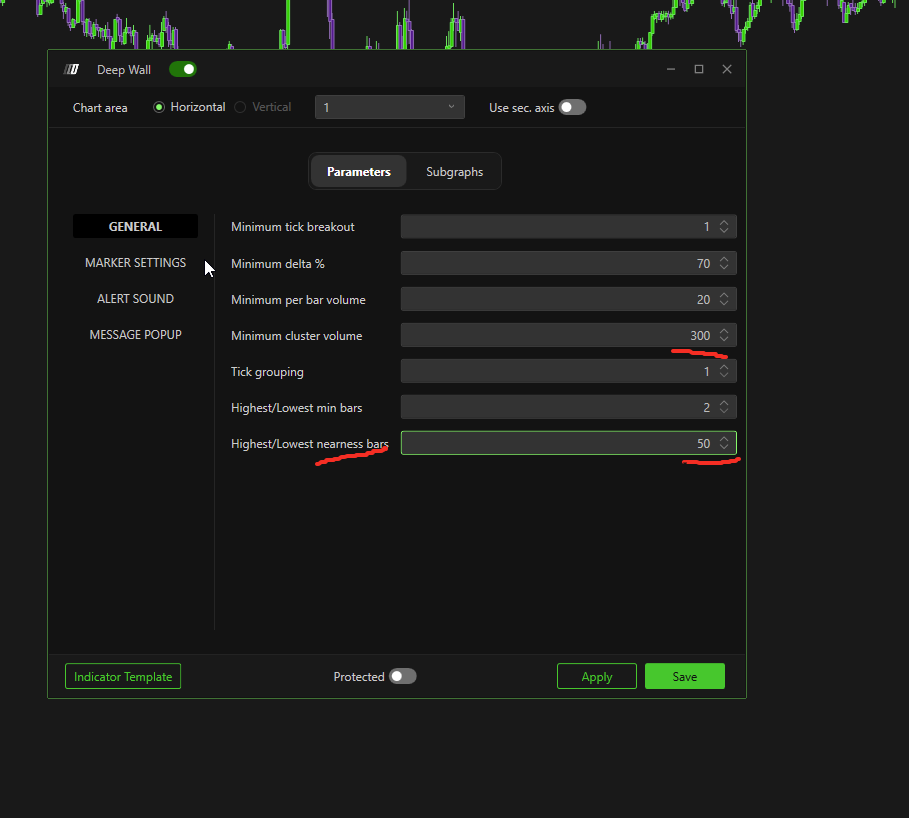Screen dimensions: 909x818
Task: Open the ALERT SOUND section
Action: (x=135, y=299)
